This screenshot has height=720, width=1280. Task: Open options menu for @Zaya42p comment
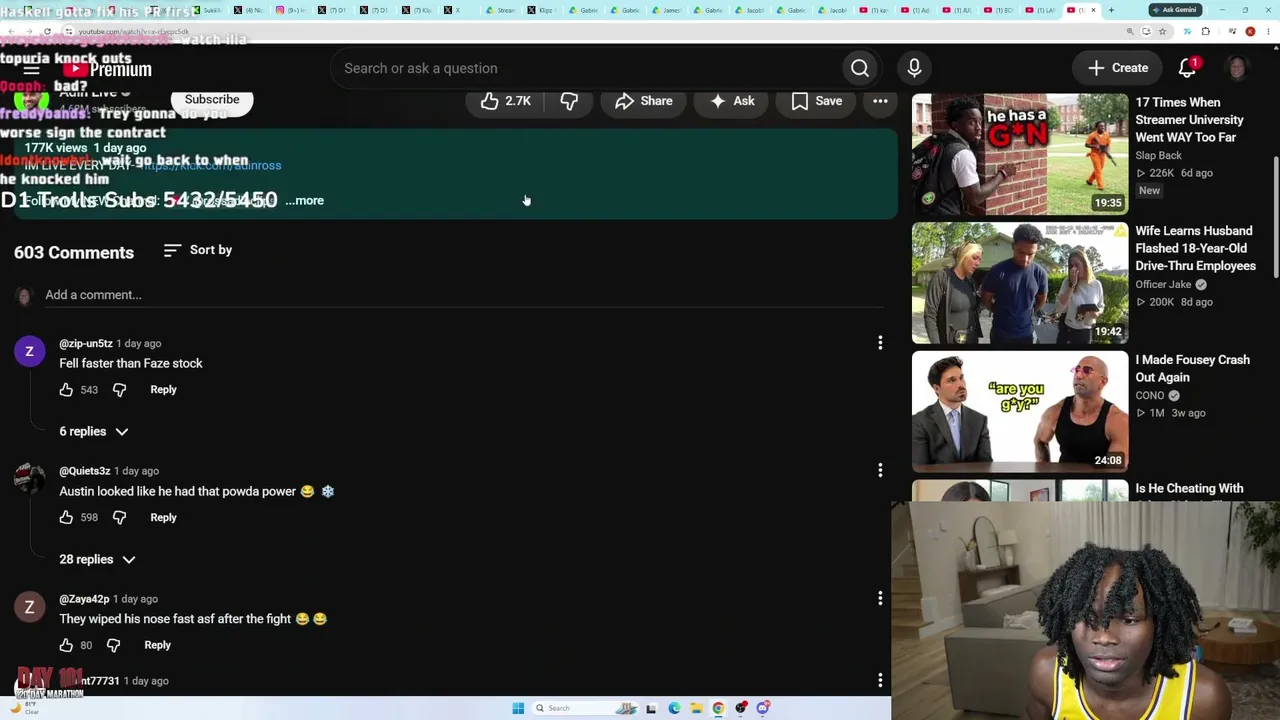pyautogui.click(x=880, y=598)
